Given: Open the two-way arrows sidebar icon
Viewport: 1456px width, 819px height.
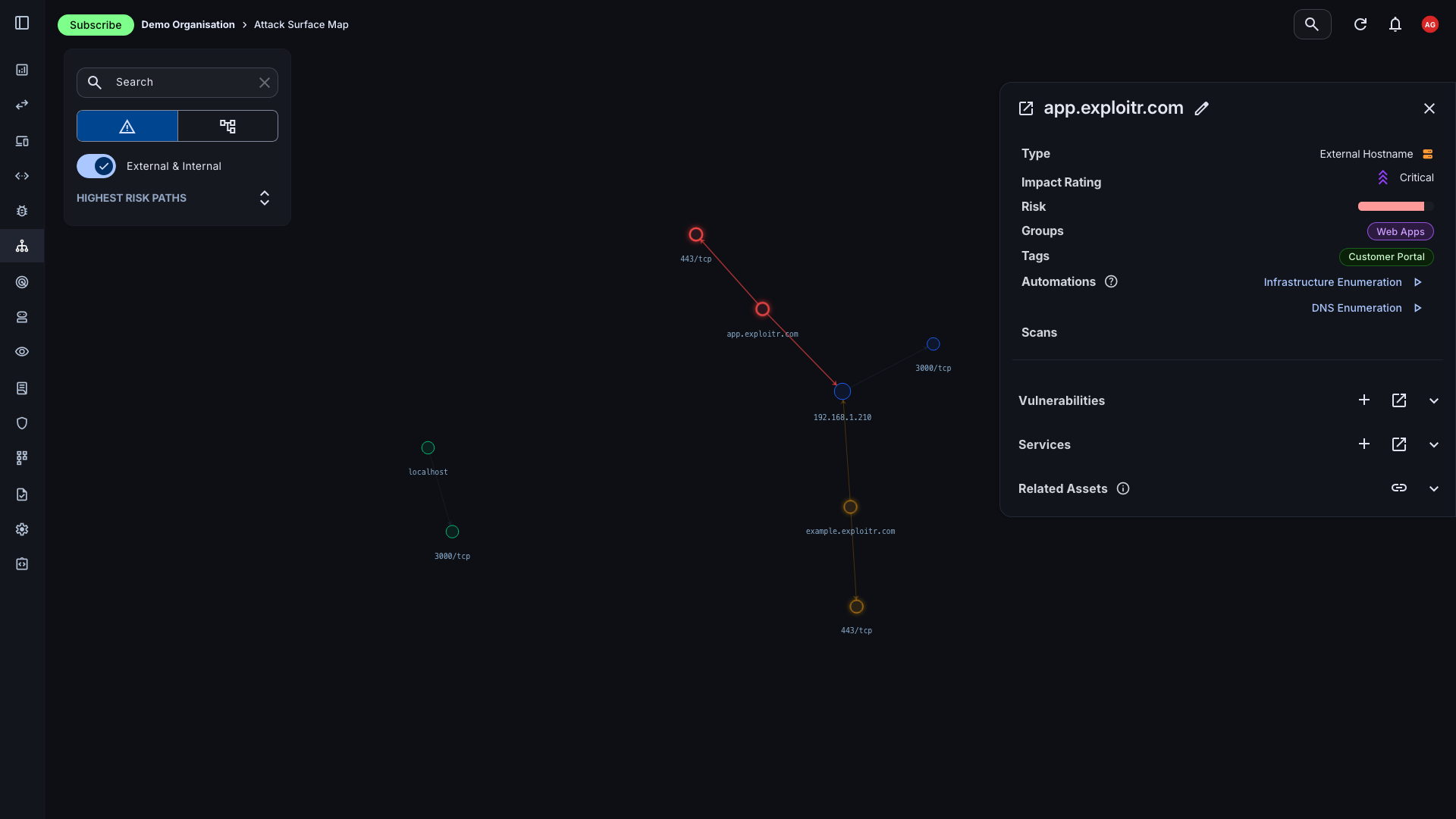Looking at the screenshot, I should (22, 105).
